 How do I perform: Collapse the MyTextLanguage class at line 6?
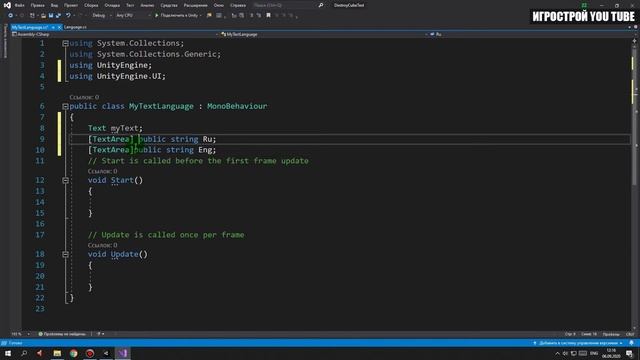click(x=65, y=106)
